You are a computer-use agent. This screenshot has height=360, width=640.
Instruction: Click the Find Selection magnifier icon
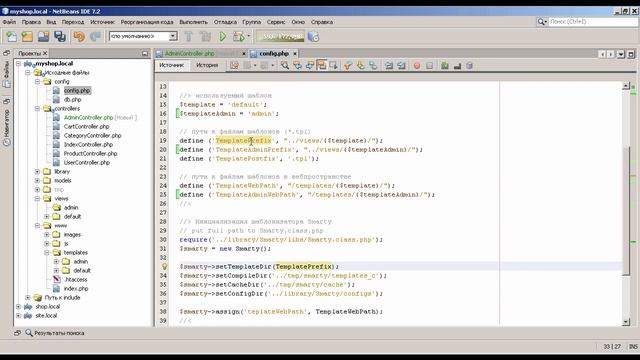click(x=285, y=65)
